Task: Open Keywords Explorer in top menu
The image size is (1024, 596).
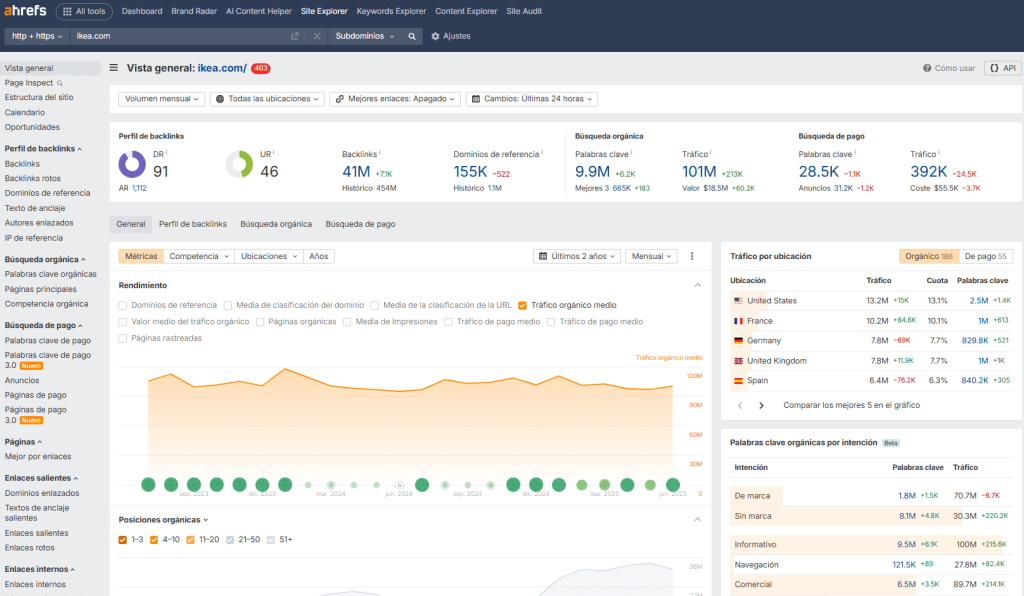Action: coord(391,11)
